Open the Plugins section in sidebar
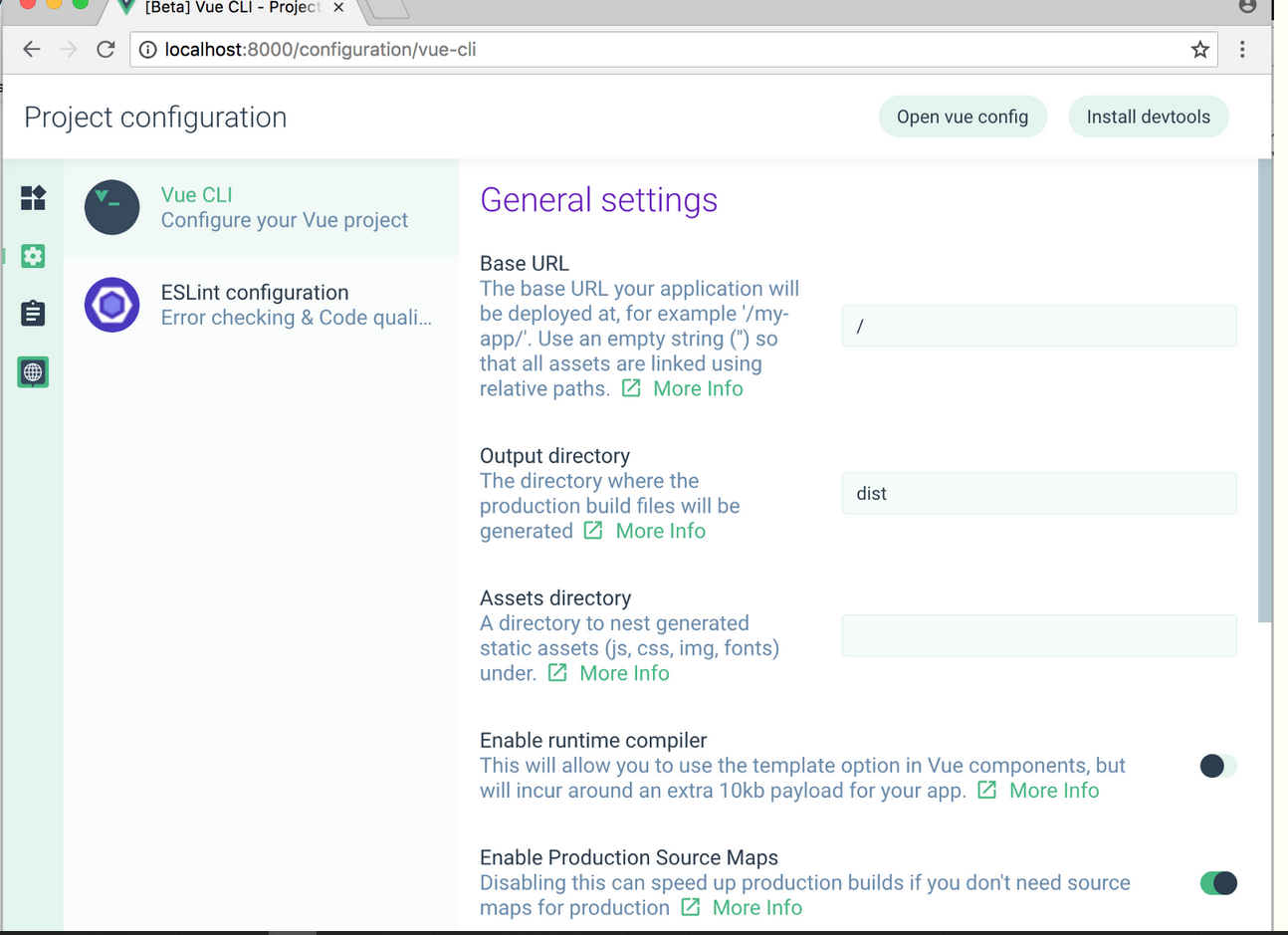Image resolution: width=1288 pixels, height=935 pixels. click(33, 197)
